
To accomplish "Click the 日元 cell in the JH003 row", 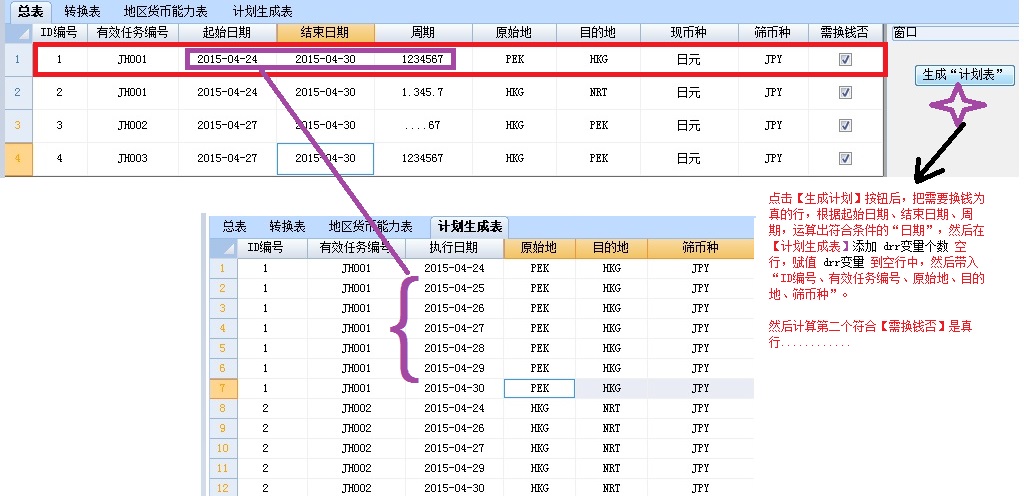I will tap(689, 159).
